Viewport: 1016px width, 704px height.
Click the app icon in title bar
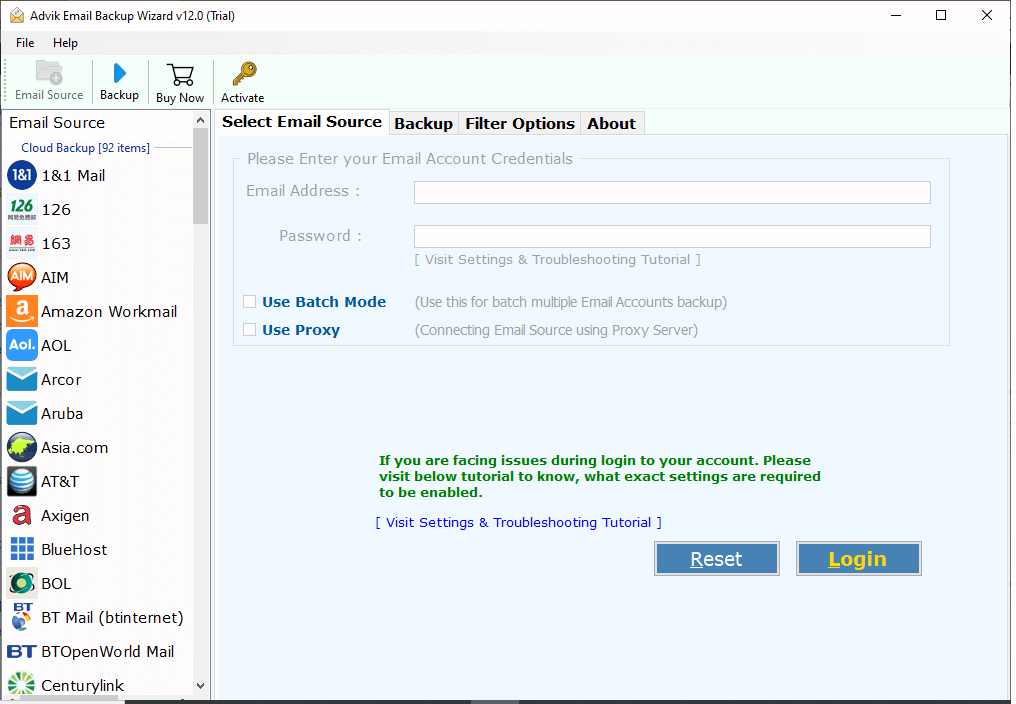pyautogui.click(x=17, y=16)
